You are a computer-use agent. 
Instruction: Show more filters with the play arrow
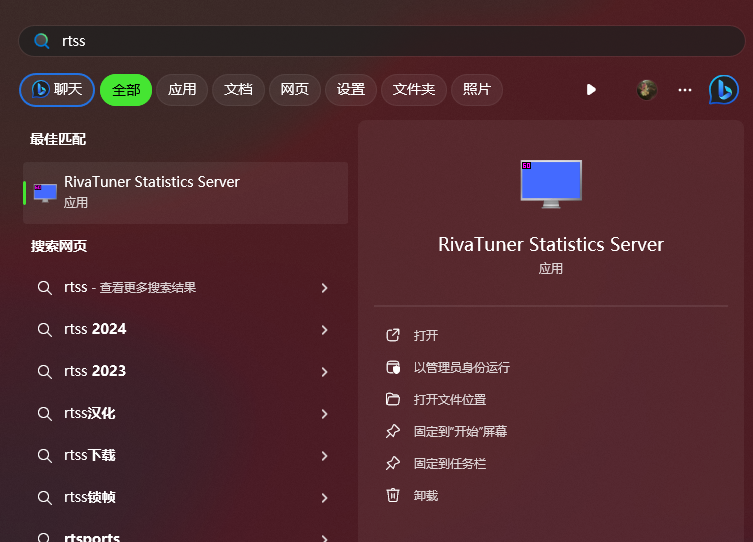[591, 90]
